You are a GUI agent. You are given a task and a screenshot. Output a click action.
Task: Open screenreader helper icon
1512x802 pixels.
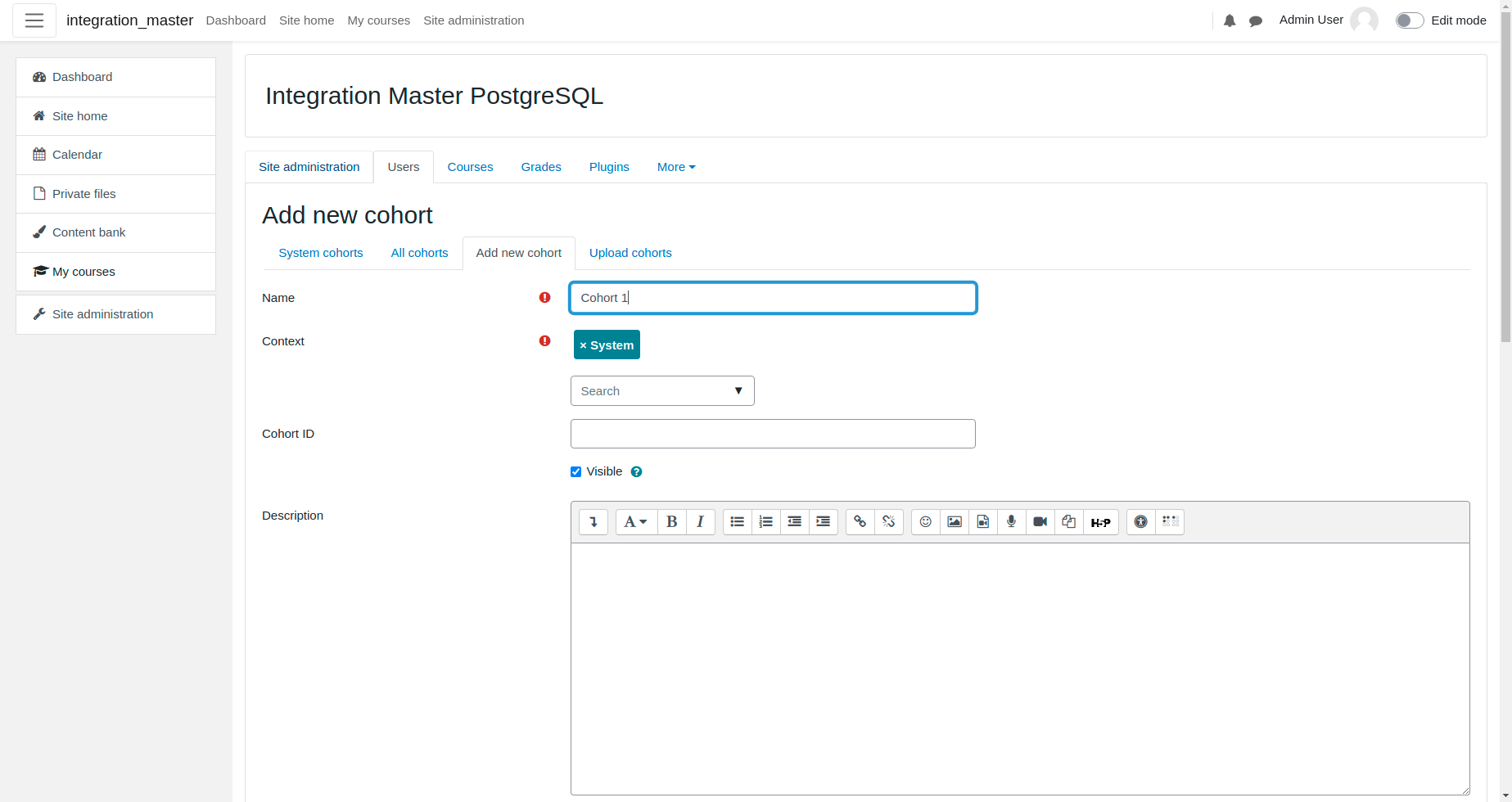pyautogui.click(x=1170, y=522)
